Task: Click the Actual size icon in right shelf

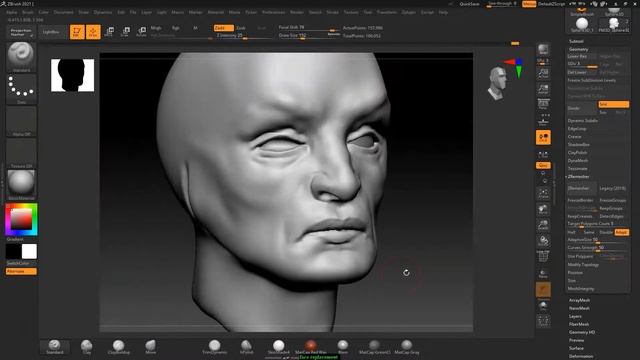Action: (x=543, y=73)
